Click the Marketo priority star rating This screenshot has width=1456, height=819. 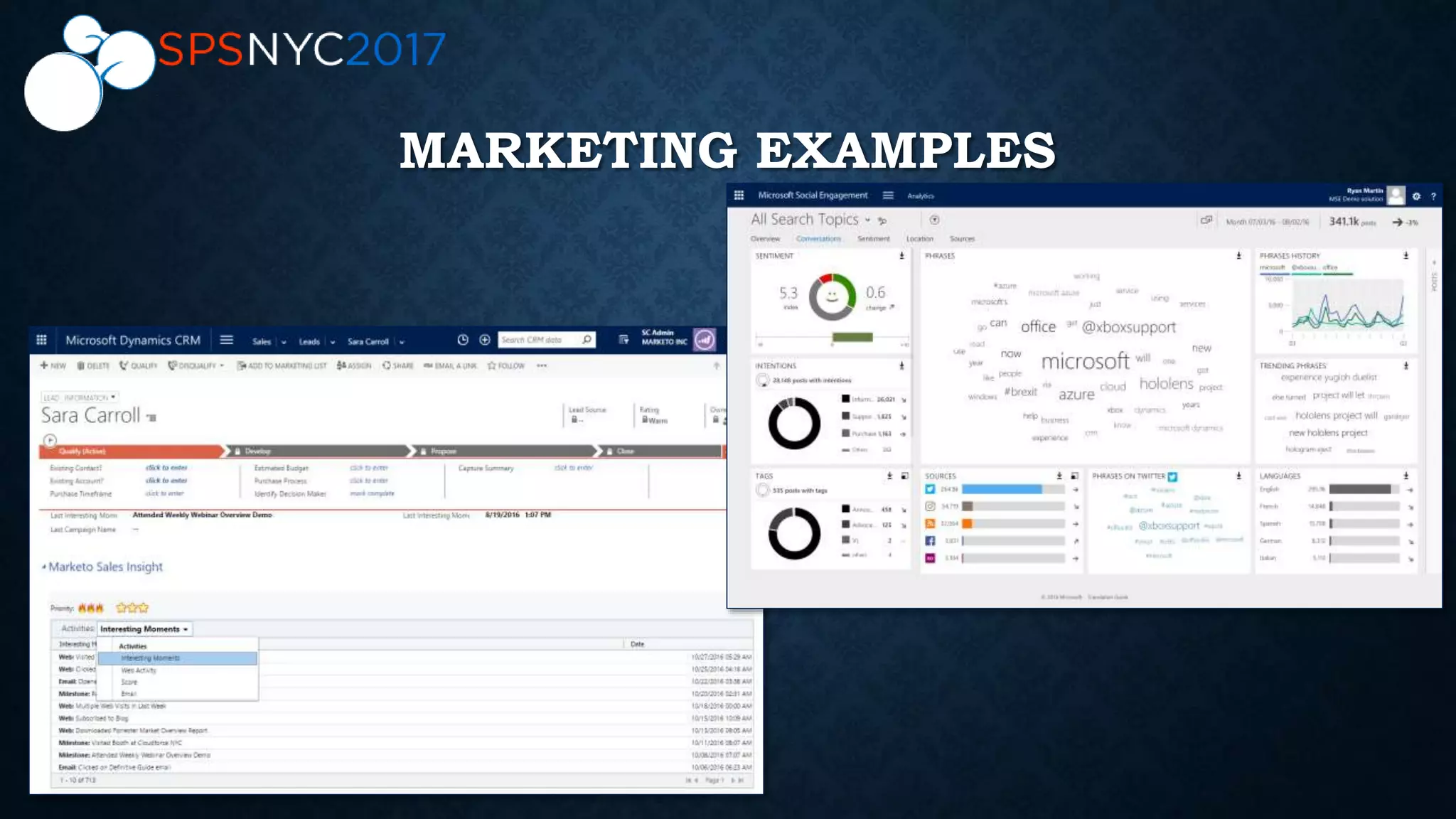coord(132,608)
